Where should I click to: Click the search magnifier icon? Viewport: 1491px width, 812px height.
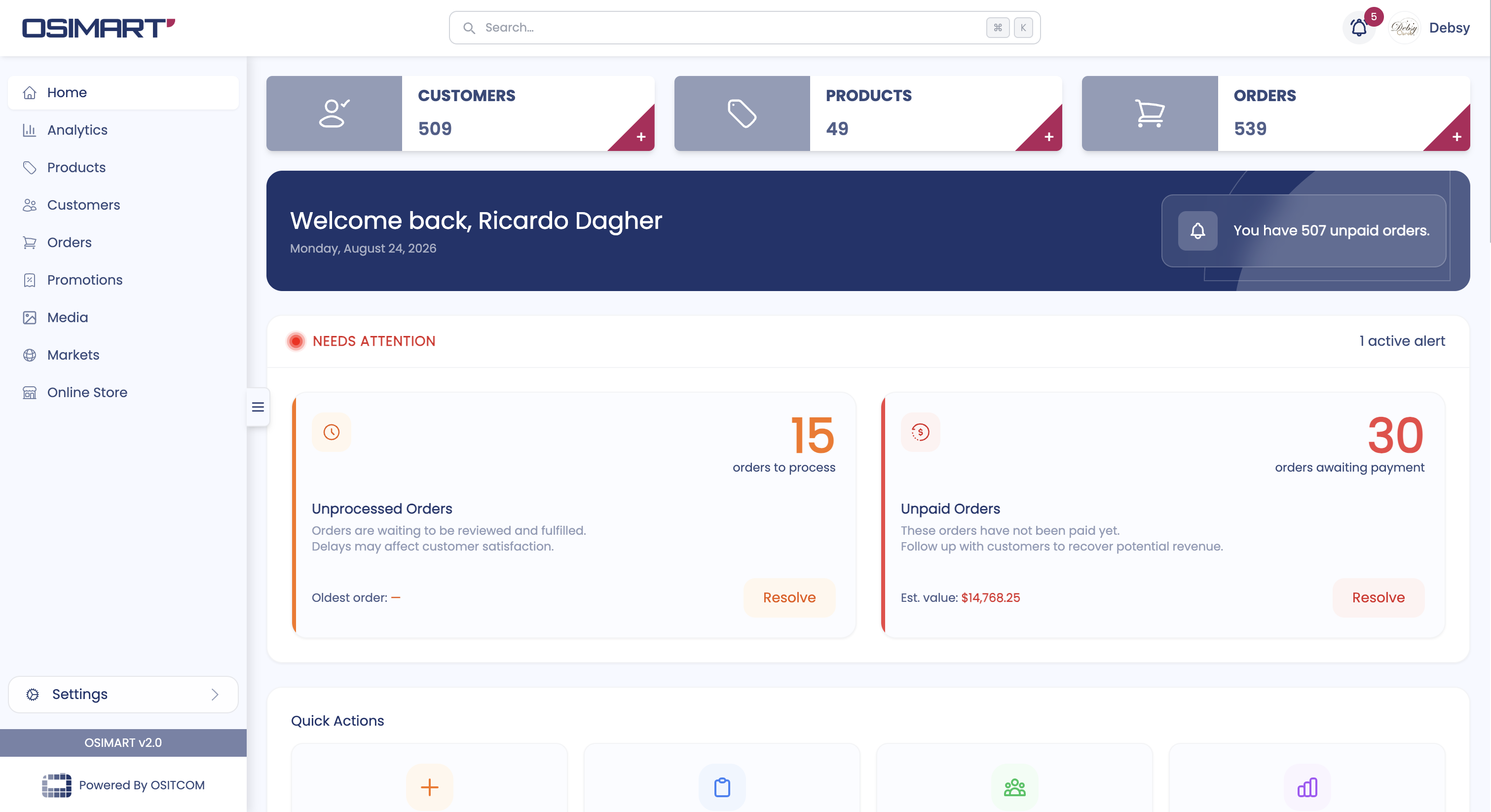(x=469, y=28)
